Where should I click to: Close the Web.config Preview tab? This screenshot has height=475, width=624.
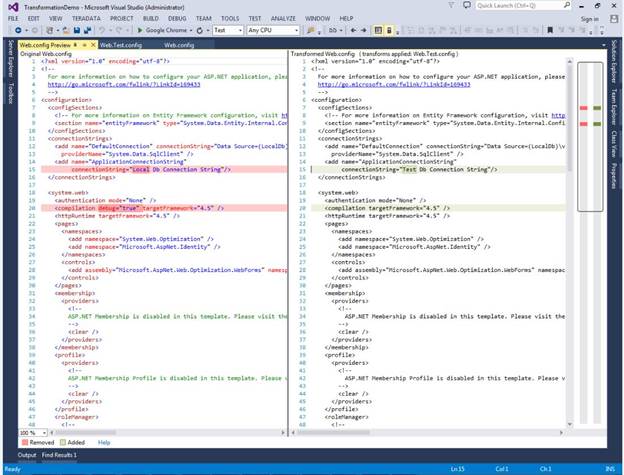93,45
